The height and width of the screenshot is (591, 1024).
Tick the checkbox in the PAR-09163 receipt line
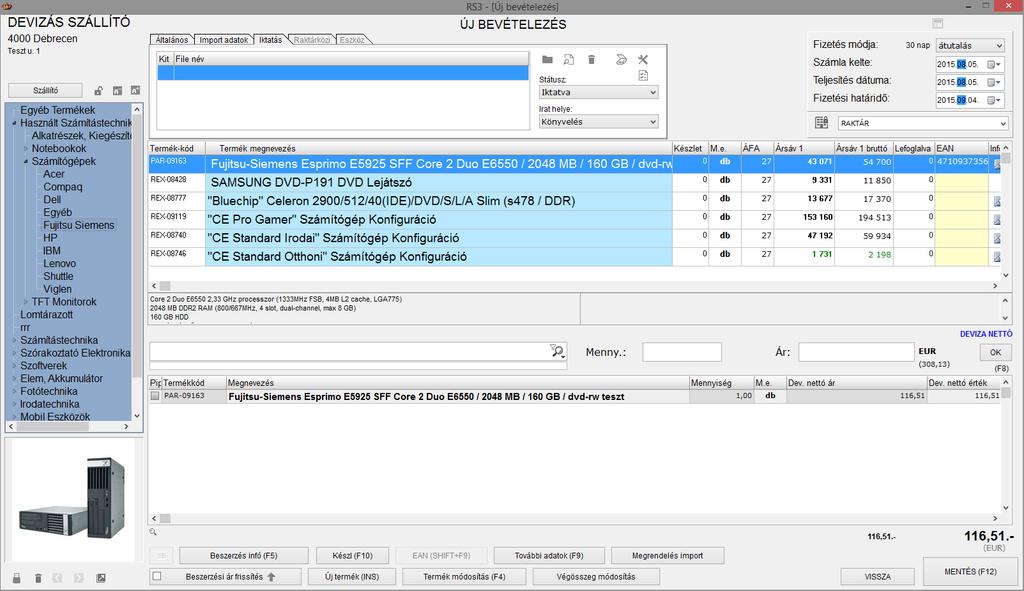point(155,396)
